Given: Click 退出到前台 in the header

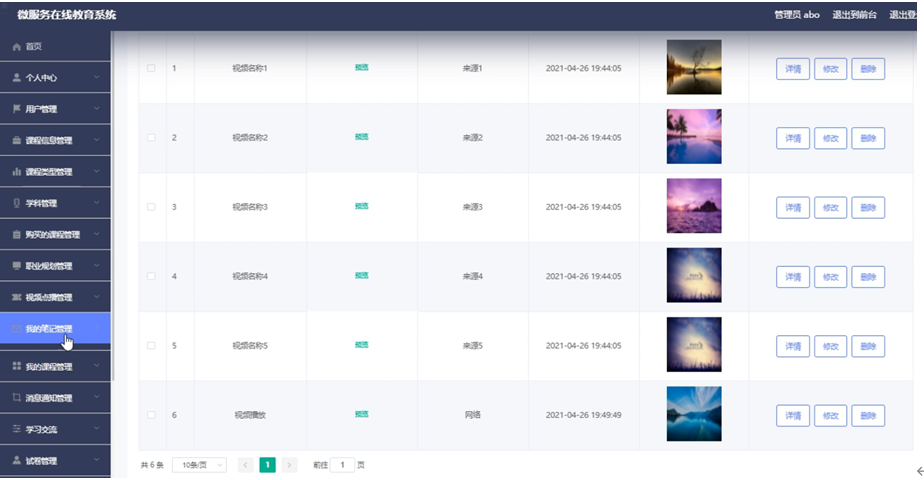Looking at the screenshot, I should (x=854, y=15).
